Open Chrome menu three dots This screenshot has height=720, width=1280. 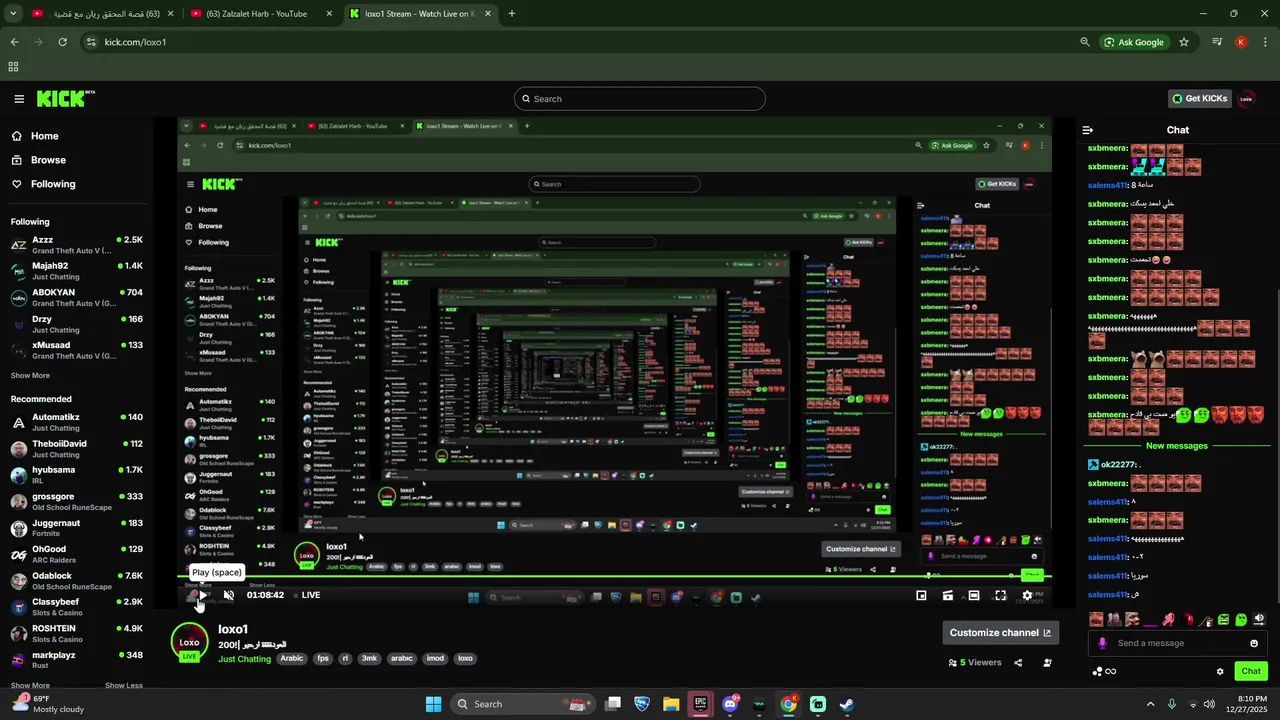point(1266,42)
